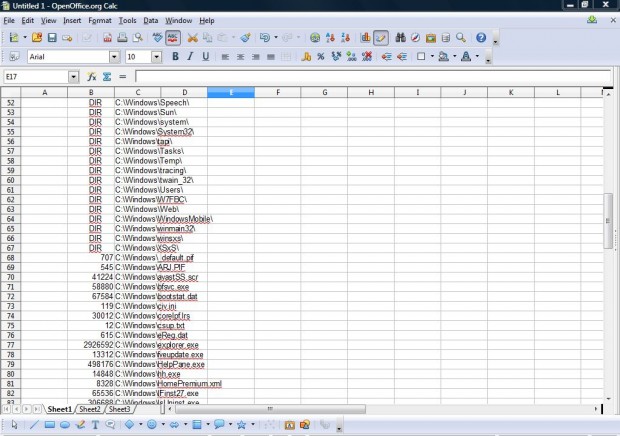The height and width of the screenshot is (436, 620).
Task: Open the Function Wizard
Action: coord(92,77)
